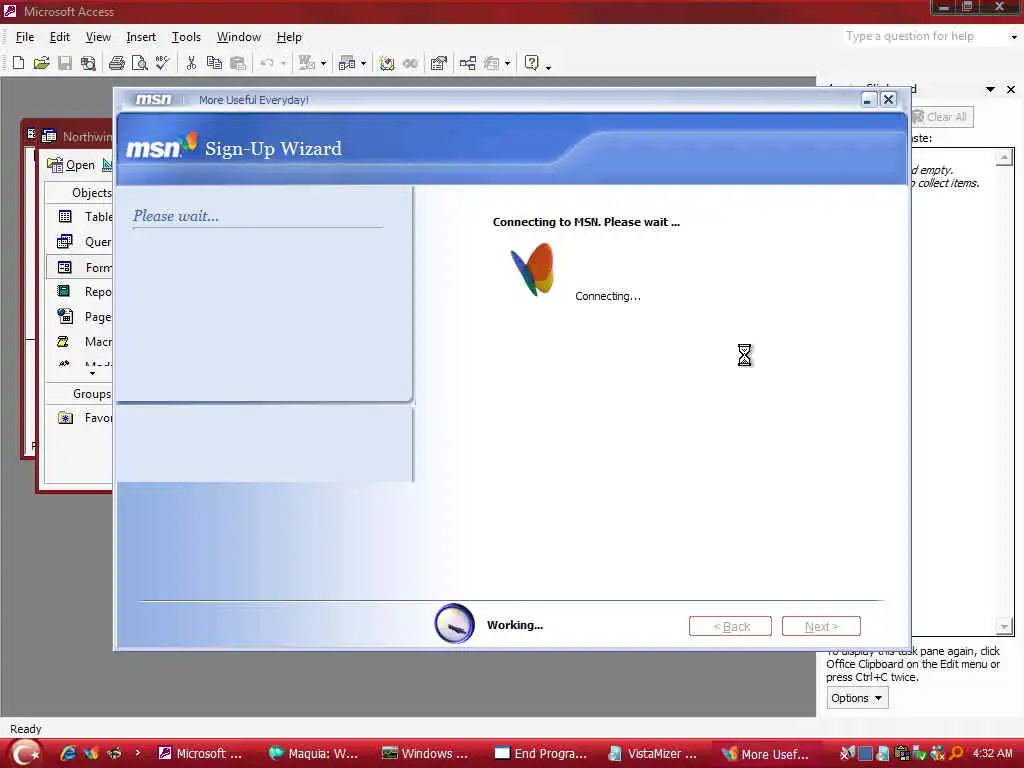Viewport: 1024px width, 768px height.
Task: Click the Save floppy disk icon
Action: coord(65,63)
